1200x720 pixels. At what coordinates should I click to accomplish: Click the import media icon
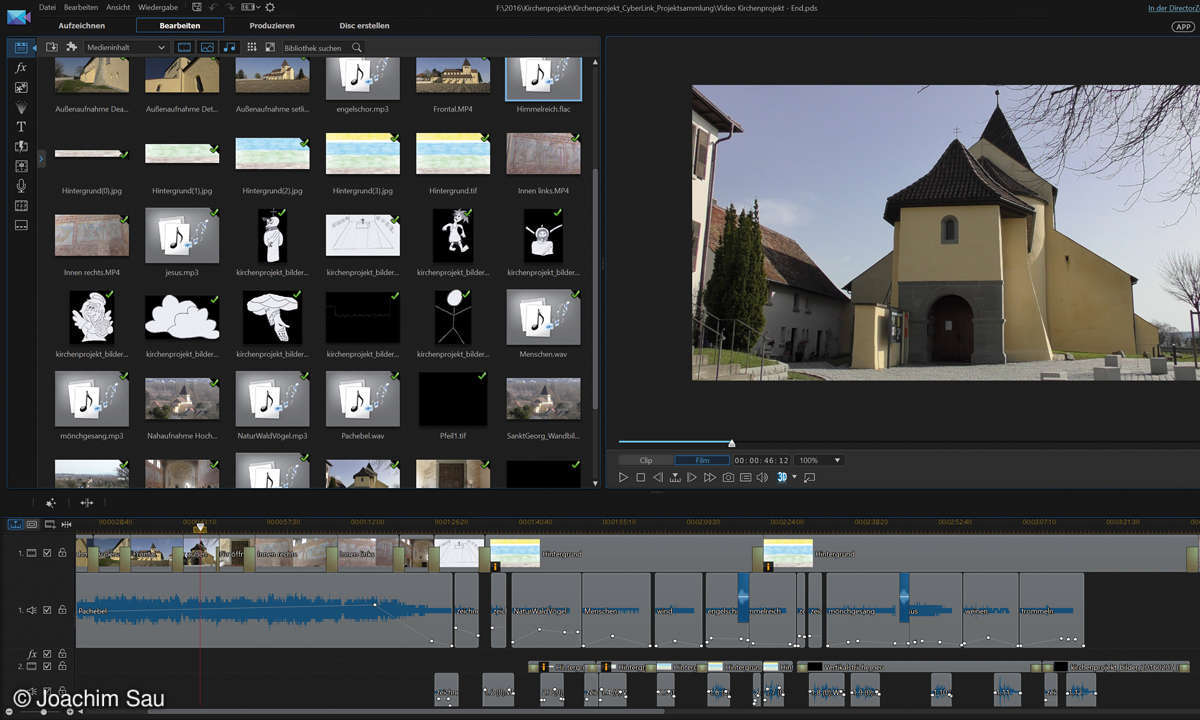tap(52, 47)
